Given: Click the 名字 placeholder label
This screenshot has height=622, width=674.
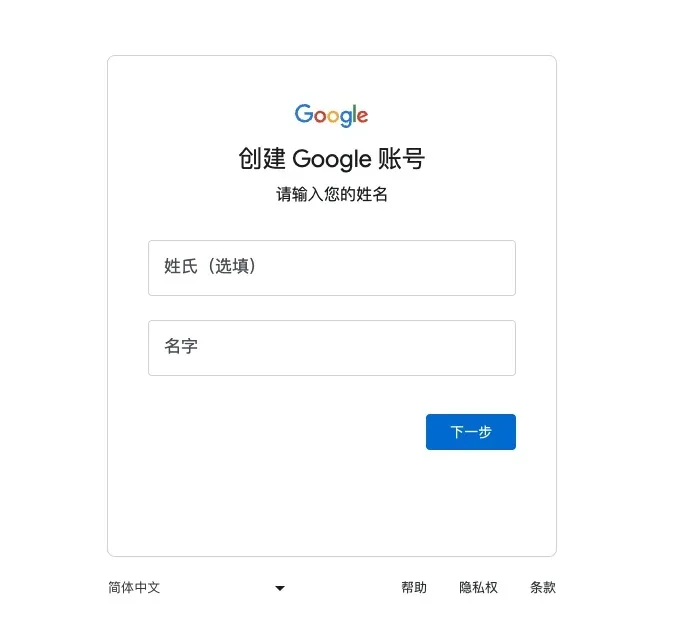Looking at the screenshot, I should (x=181, y=347).
